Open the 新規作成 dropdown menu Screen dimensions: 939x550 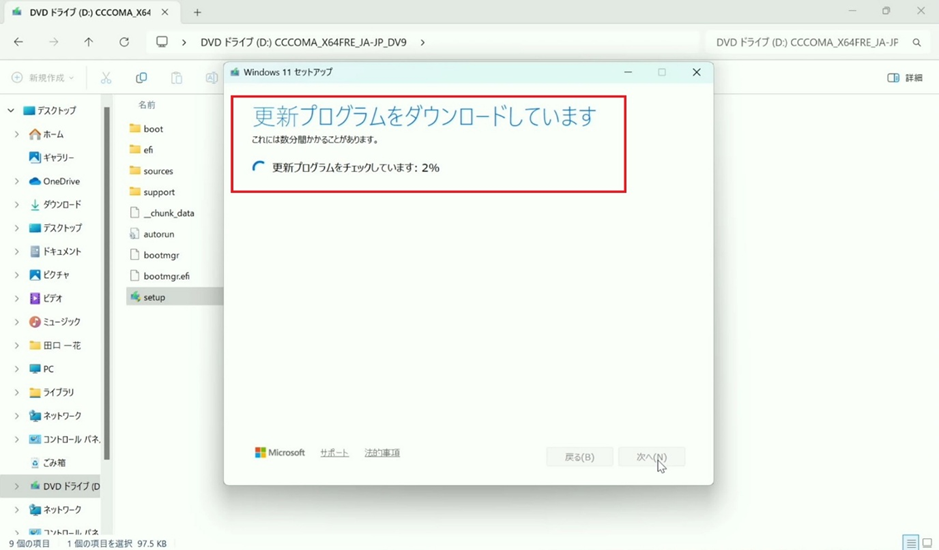[43, 78]
